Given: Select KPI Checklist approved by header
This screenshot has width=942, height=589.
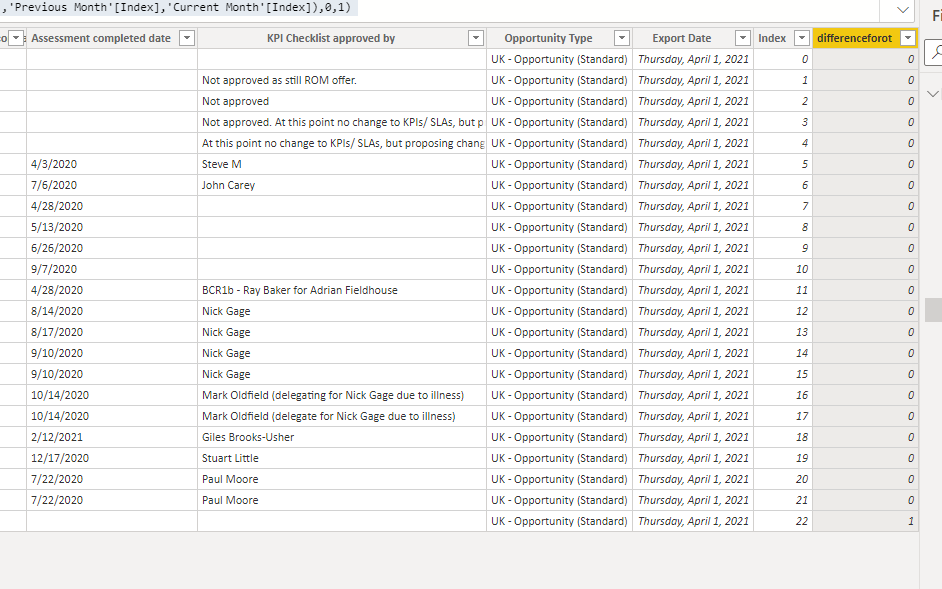Looking at the screenshot, I should pyautogui.click(x=331, y=38).
